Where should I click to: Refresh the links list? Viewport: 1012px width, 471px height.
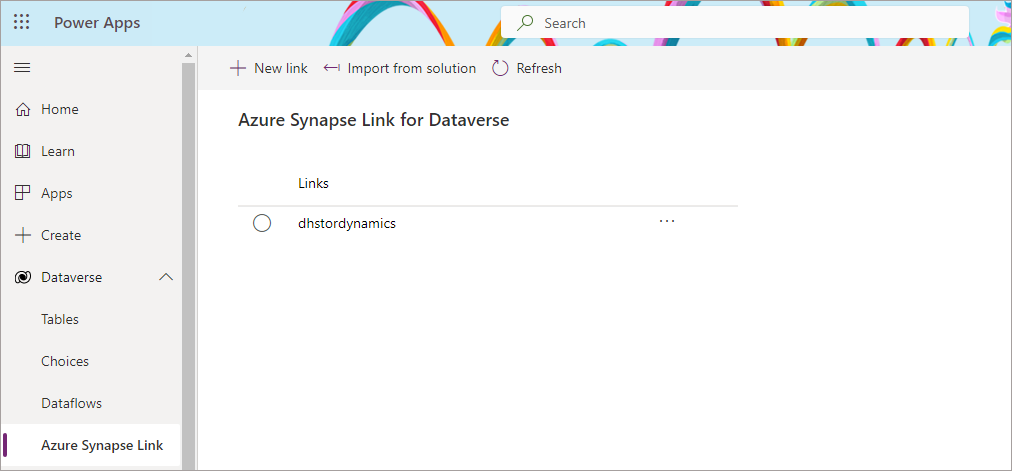[527, 68]
